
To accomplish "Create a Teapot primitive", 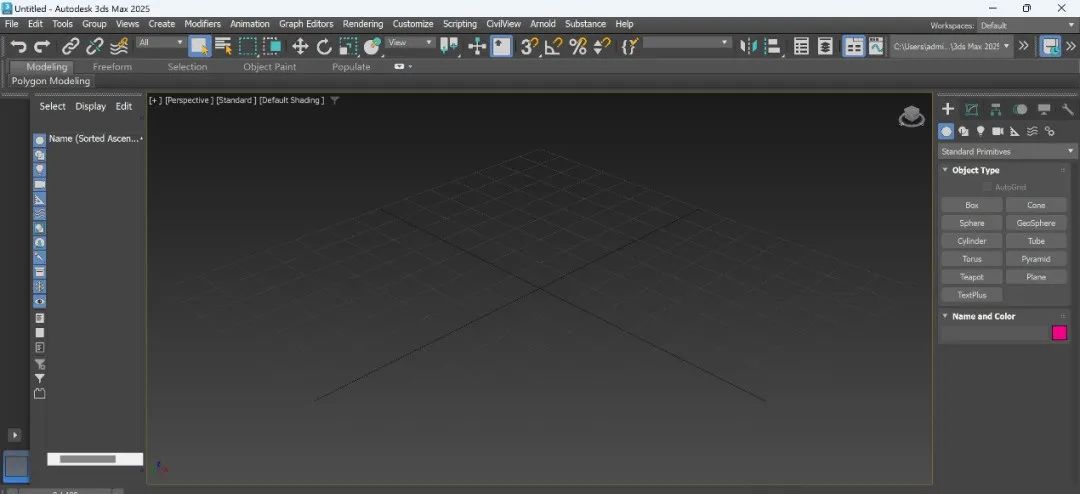I will [x=972, y=277].
